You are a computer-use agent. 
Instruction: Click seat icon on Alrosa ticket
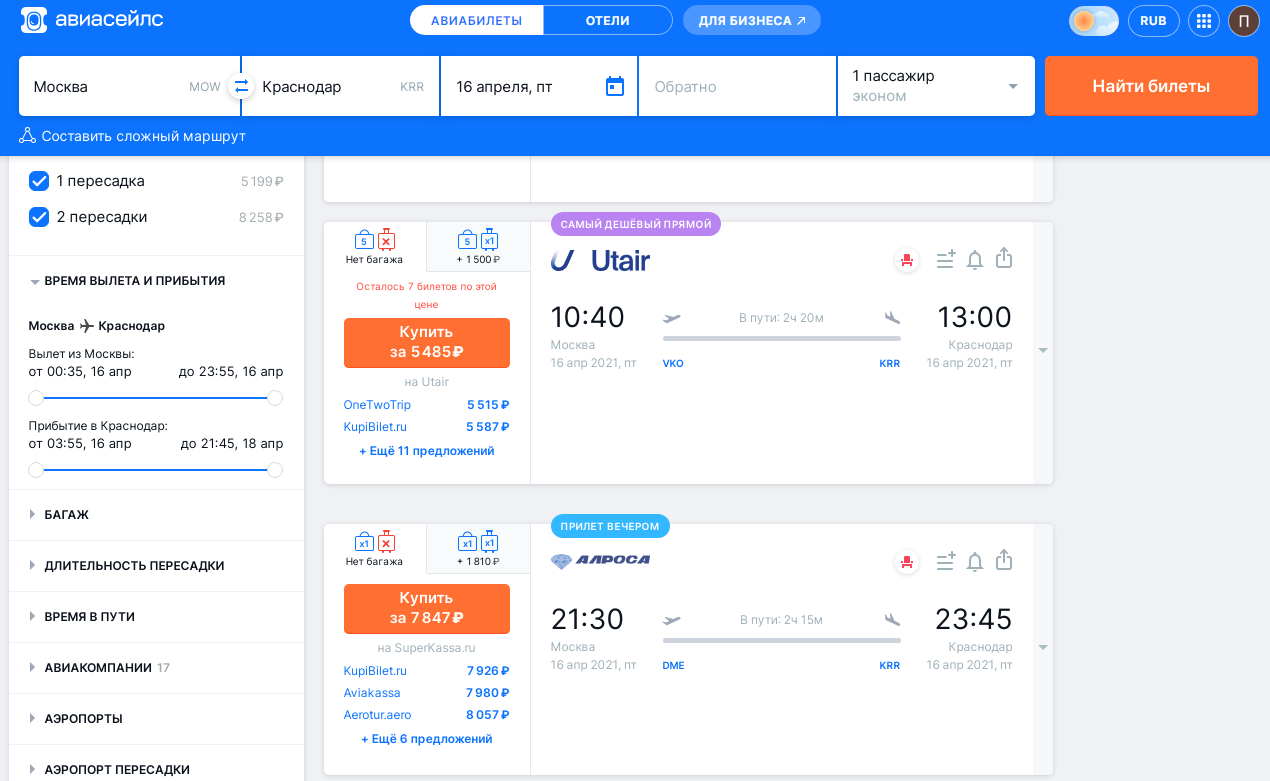click(x=907, y=562)
